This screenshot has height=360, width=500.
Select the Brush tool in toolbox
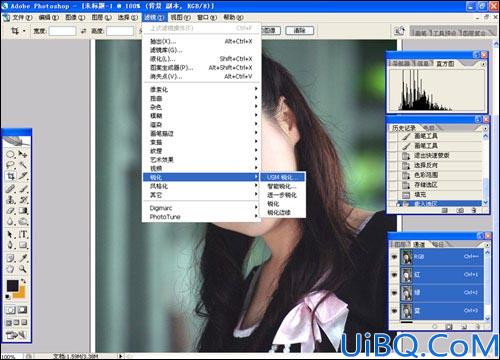coord(23,188)
